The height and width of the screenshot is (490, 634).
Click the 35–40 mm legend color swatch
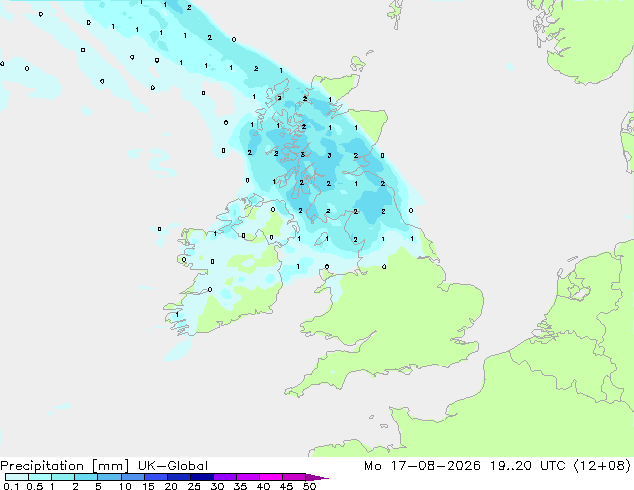click(247, 477)
